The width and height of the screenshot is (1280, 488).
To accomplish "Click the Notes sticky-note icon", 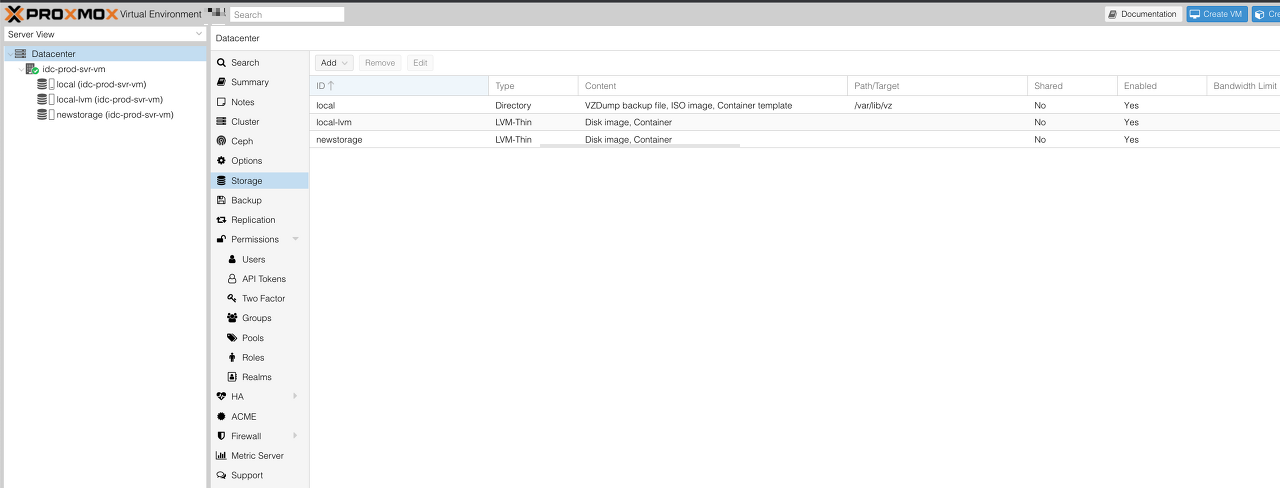I will (221, 102).
